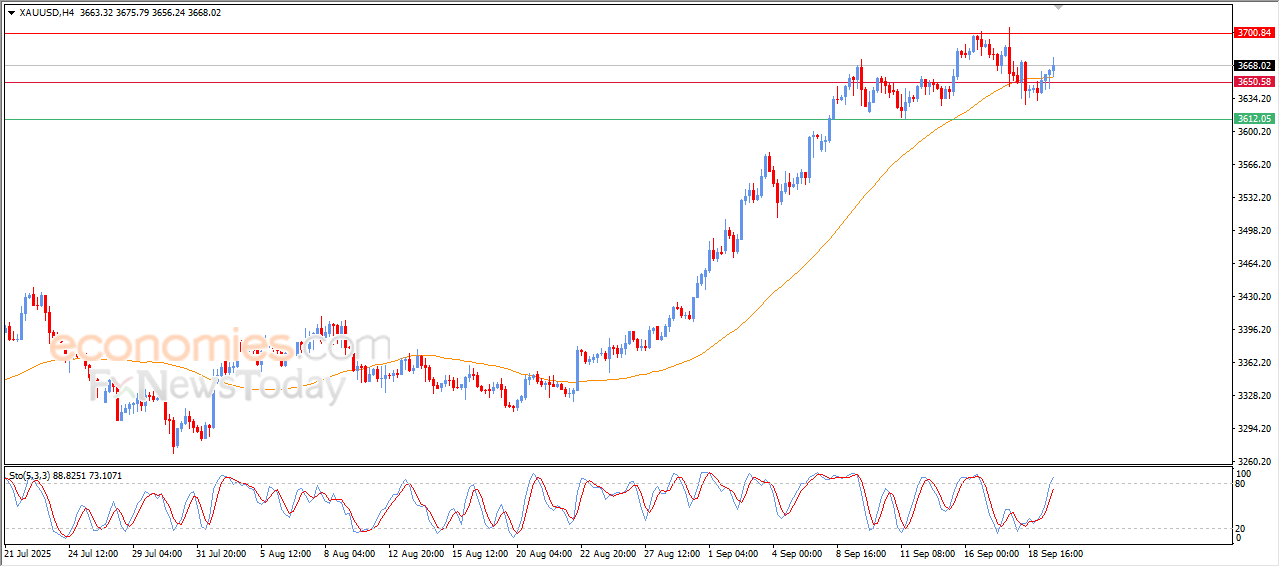The width and height of the screenshot is (1280, 567).
Task: Select the XAUUSD,H4 chart title text
Action: coord(47,13)
